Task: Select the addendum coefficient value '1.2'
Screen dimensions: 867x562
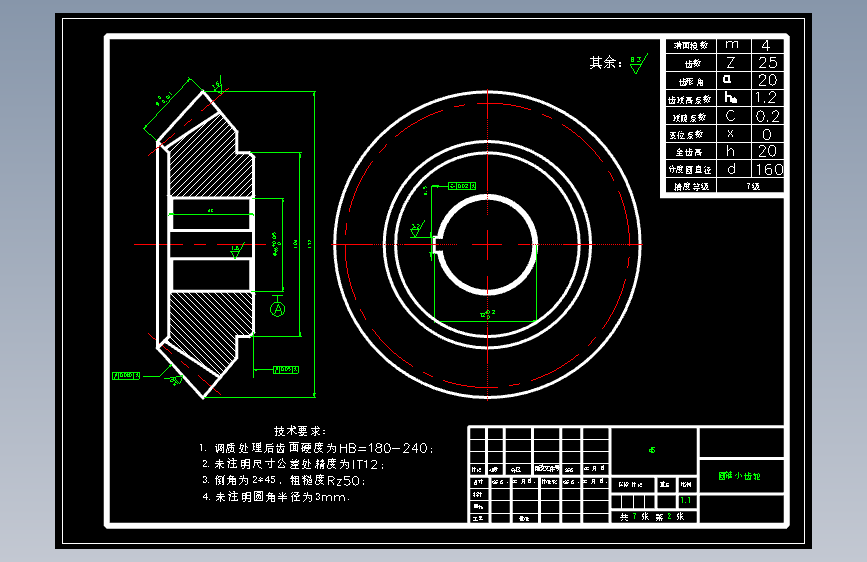Action: point(767,98)
